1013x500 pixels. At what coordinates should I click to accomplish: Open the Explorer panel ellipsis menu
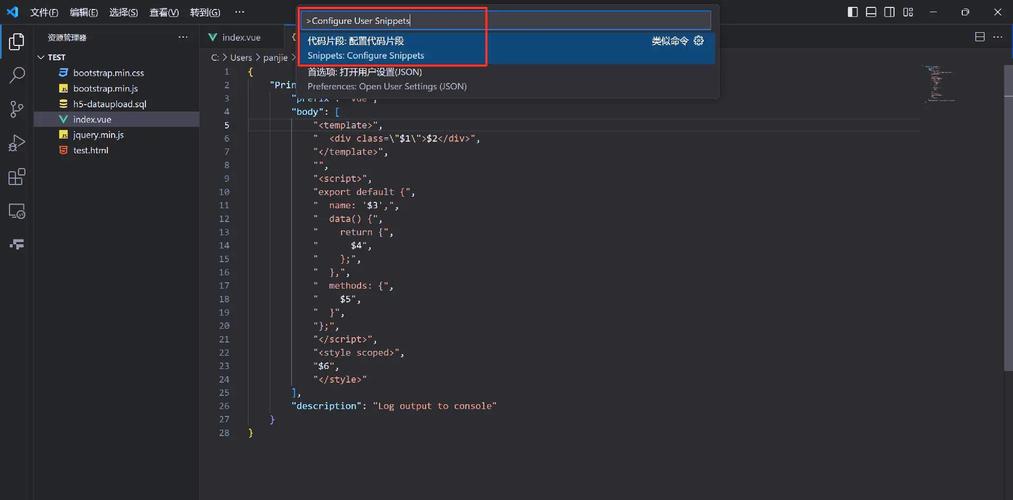pyautogui.click(x=183, y=37)
